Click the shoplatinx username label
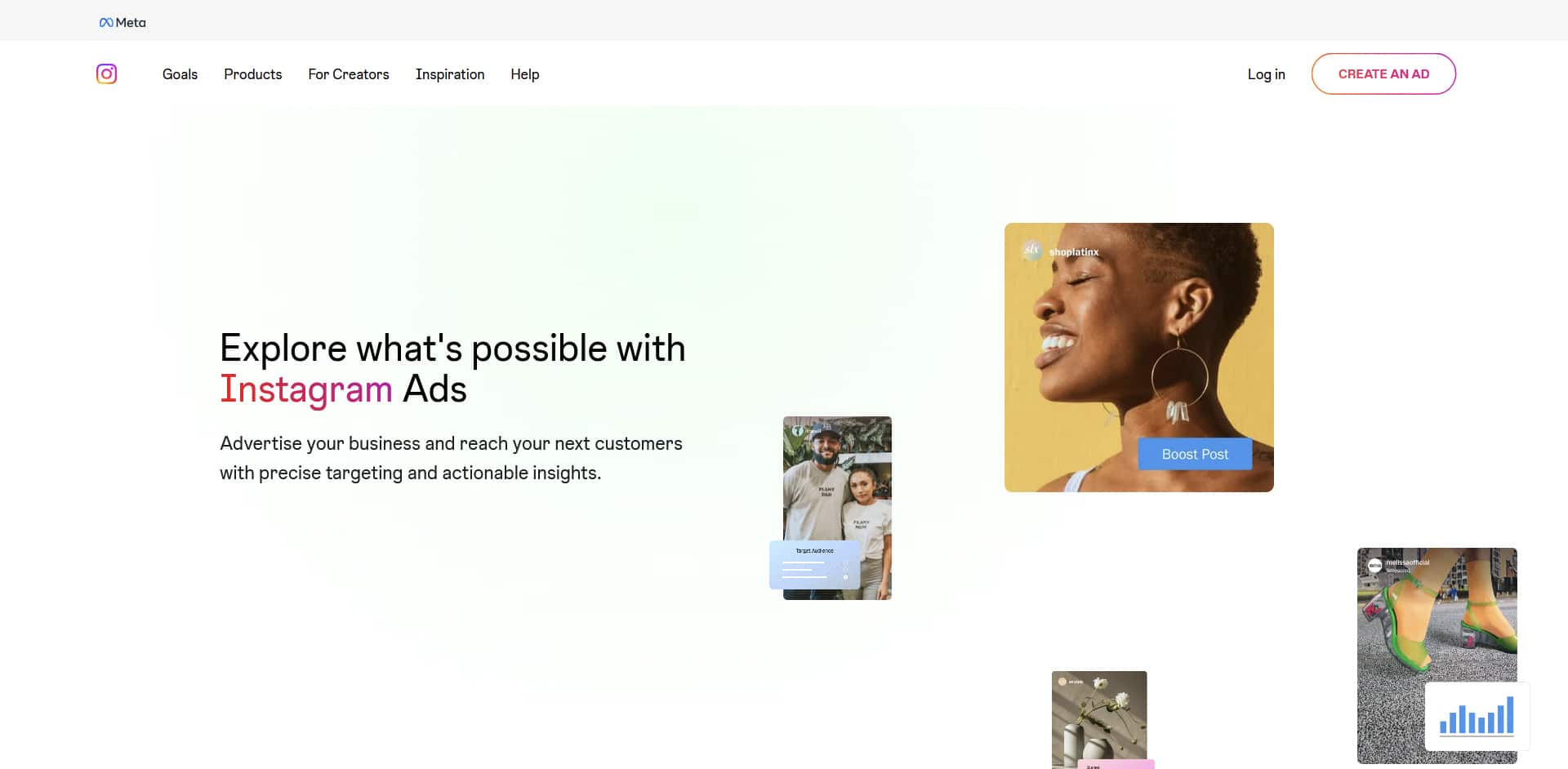Image resolution: width=1568 pixels, height=769 pixels. point(1074,252)
